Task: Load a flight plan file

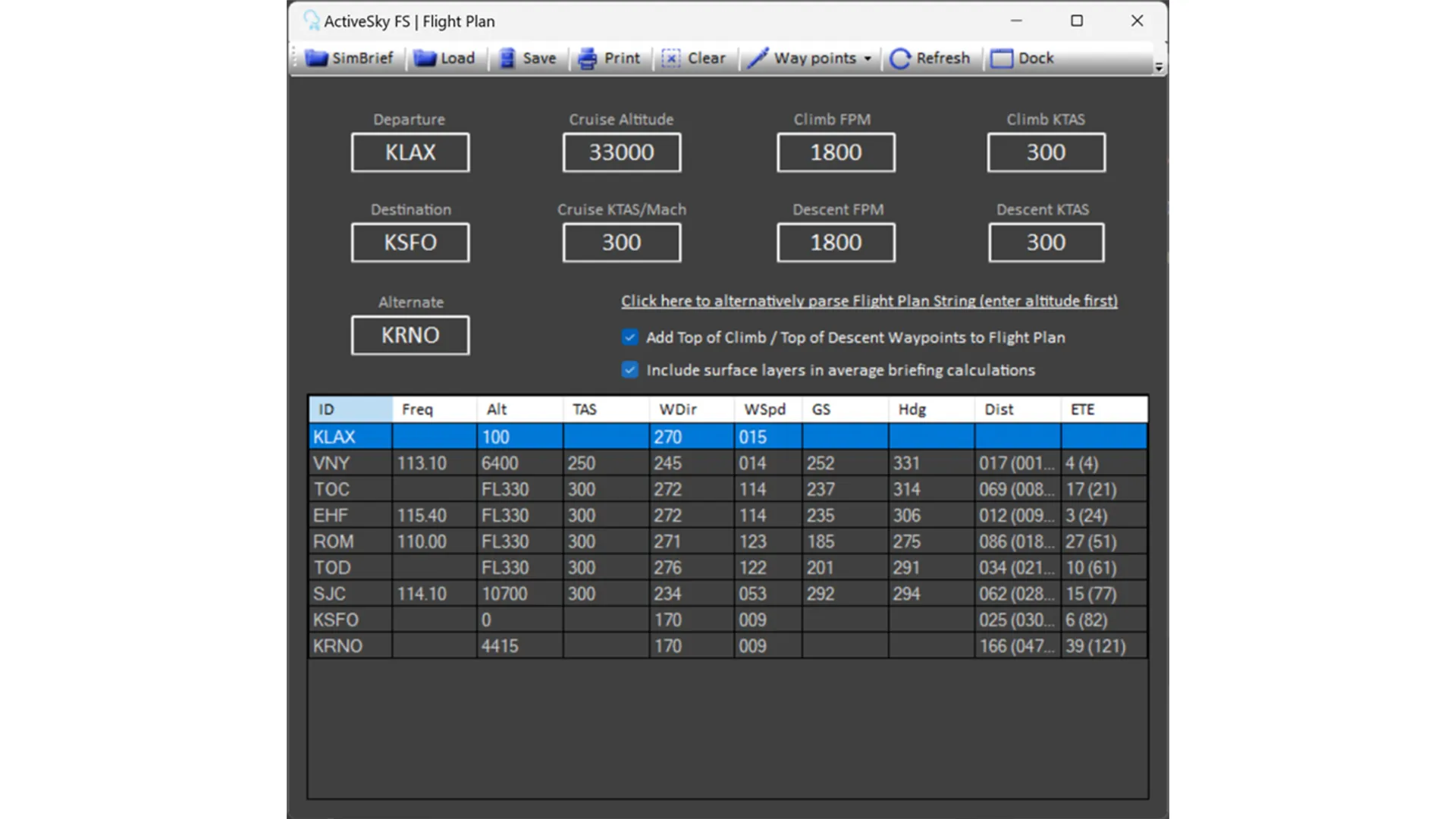Action: (x=444, y=58)
